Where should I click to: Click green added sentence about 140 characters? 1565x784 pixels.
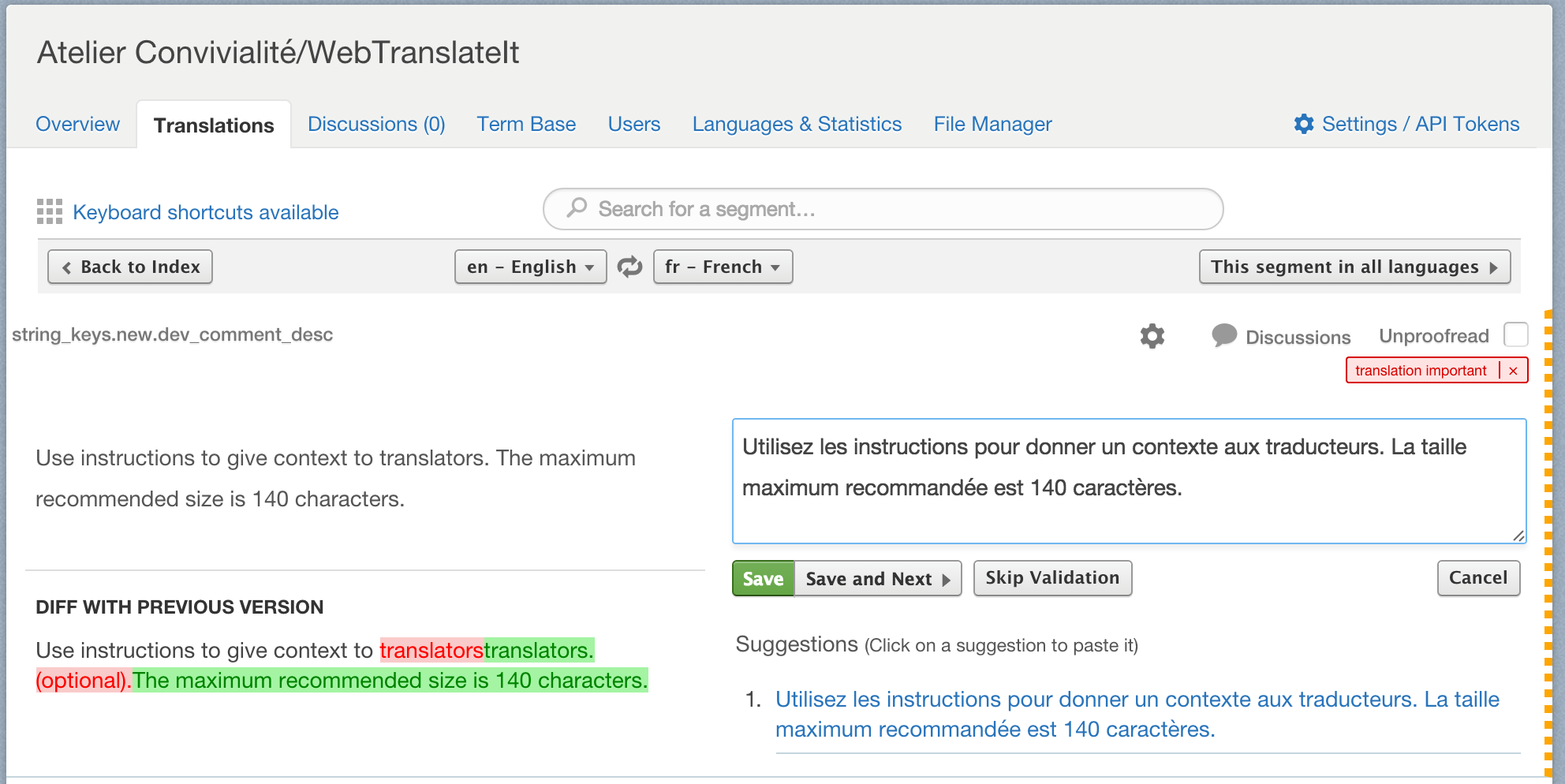pyautogui.click(x=390, y=680)
